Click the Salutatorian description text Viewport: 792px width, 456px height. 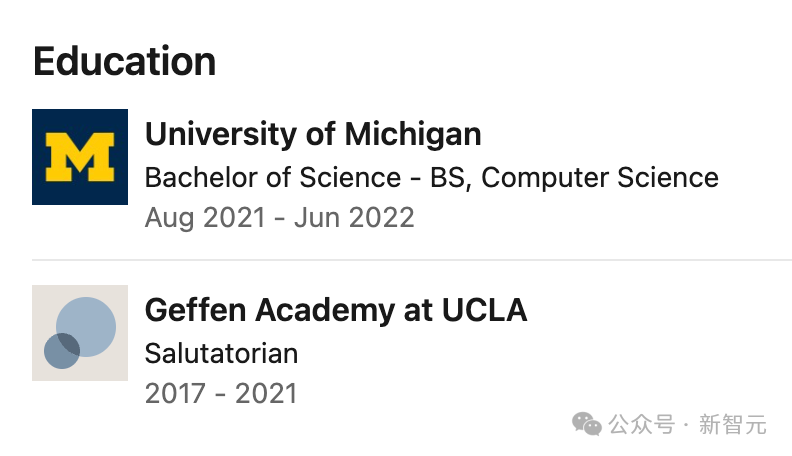(221, 353)
